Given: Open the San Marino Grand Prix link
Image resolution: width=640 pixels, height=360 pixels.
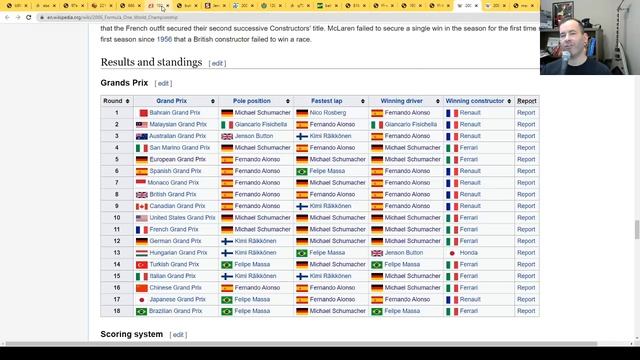Looking at the screenshot, I should tap(180, 148).
